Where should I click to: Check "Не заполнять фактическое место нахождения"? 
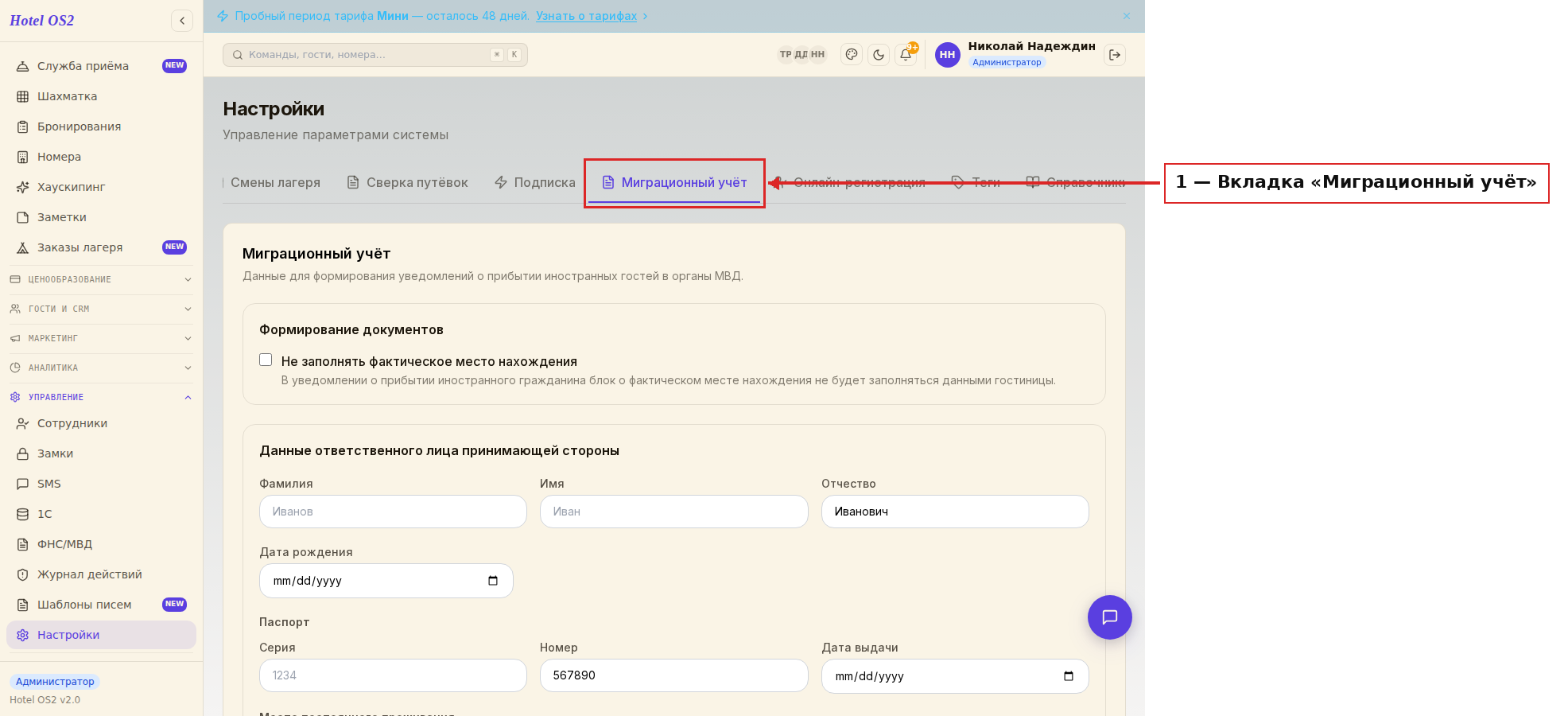266,360
